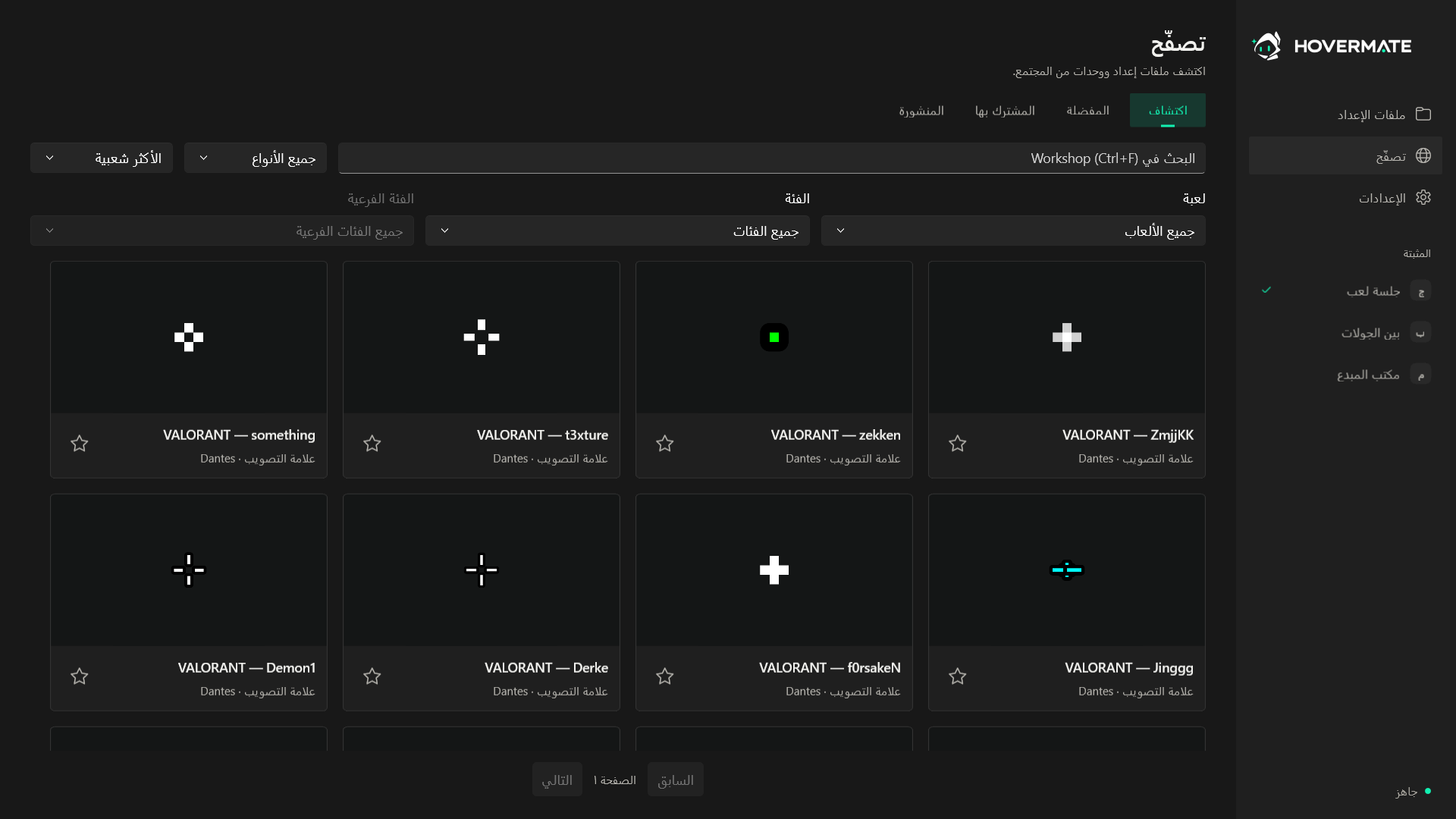
Task: Open الإعدادات from the sidebar
Action: [1345, 197]
